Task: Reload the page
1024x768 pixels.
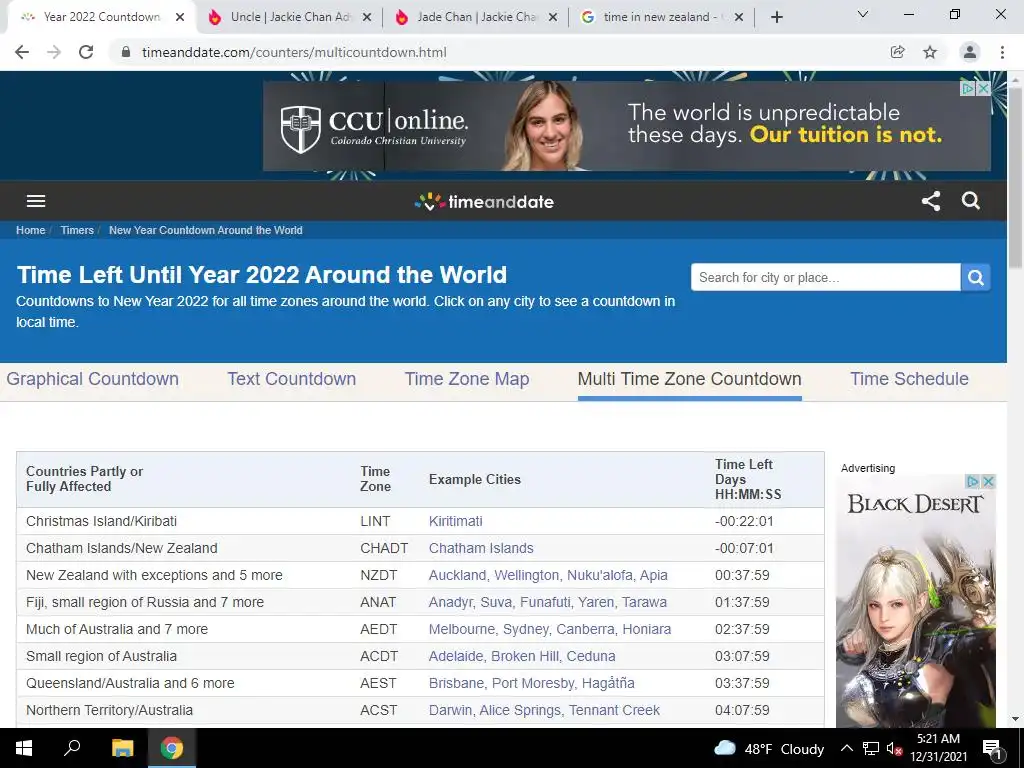Action: point(86,52)
